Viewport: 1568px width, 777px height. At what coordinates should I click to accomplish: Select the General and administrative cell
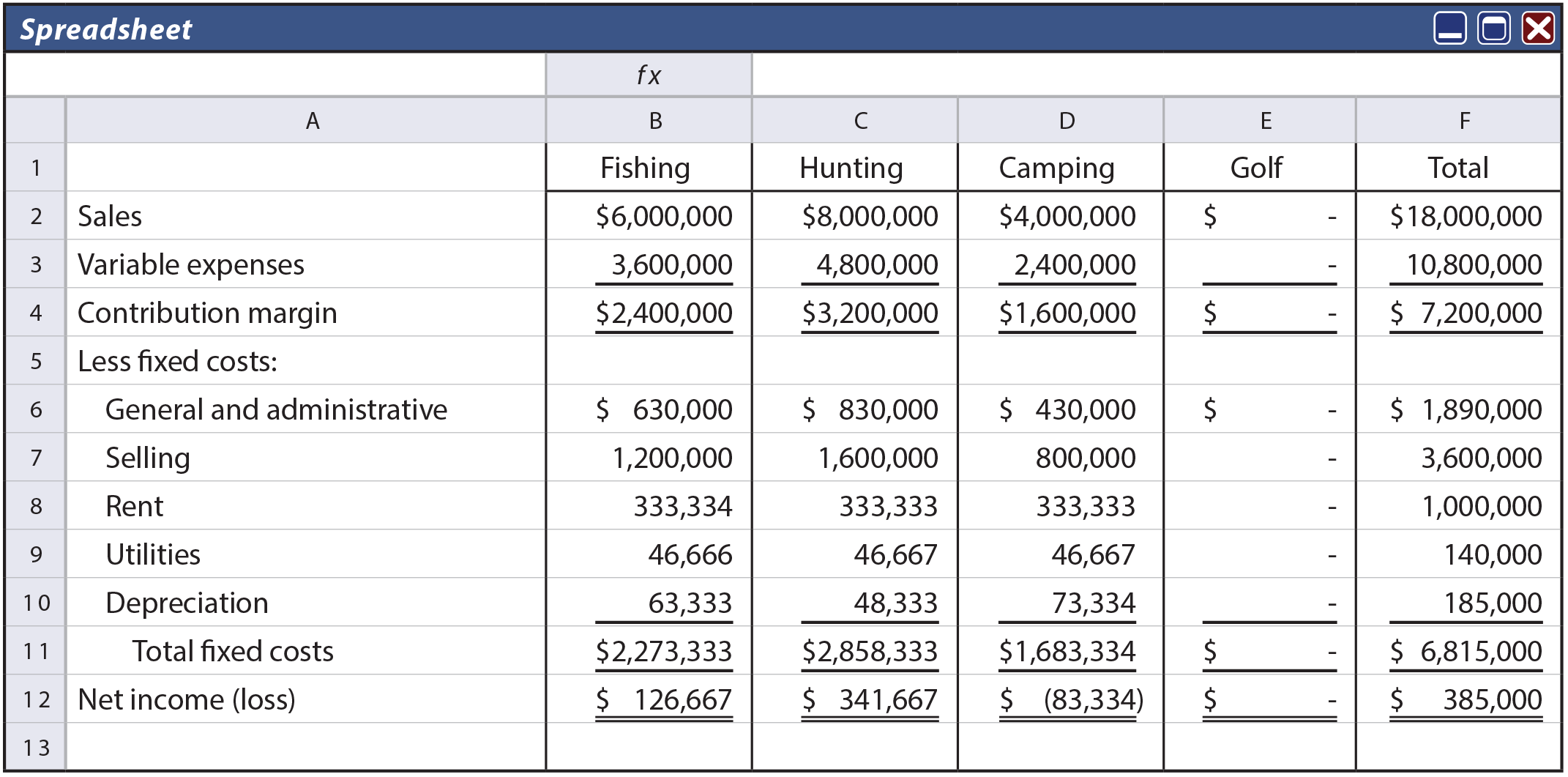(306, 409)
